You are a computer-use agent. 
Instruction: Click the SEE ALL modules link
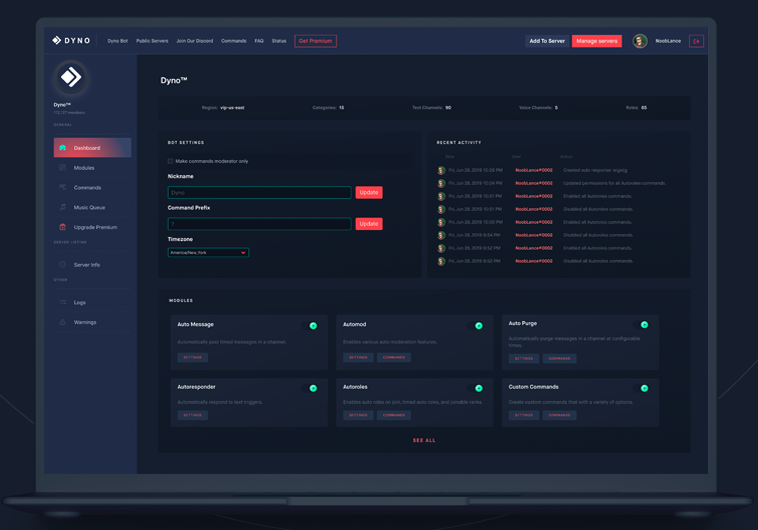[x=424, y=441]
